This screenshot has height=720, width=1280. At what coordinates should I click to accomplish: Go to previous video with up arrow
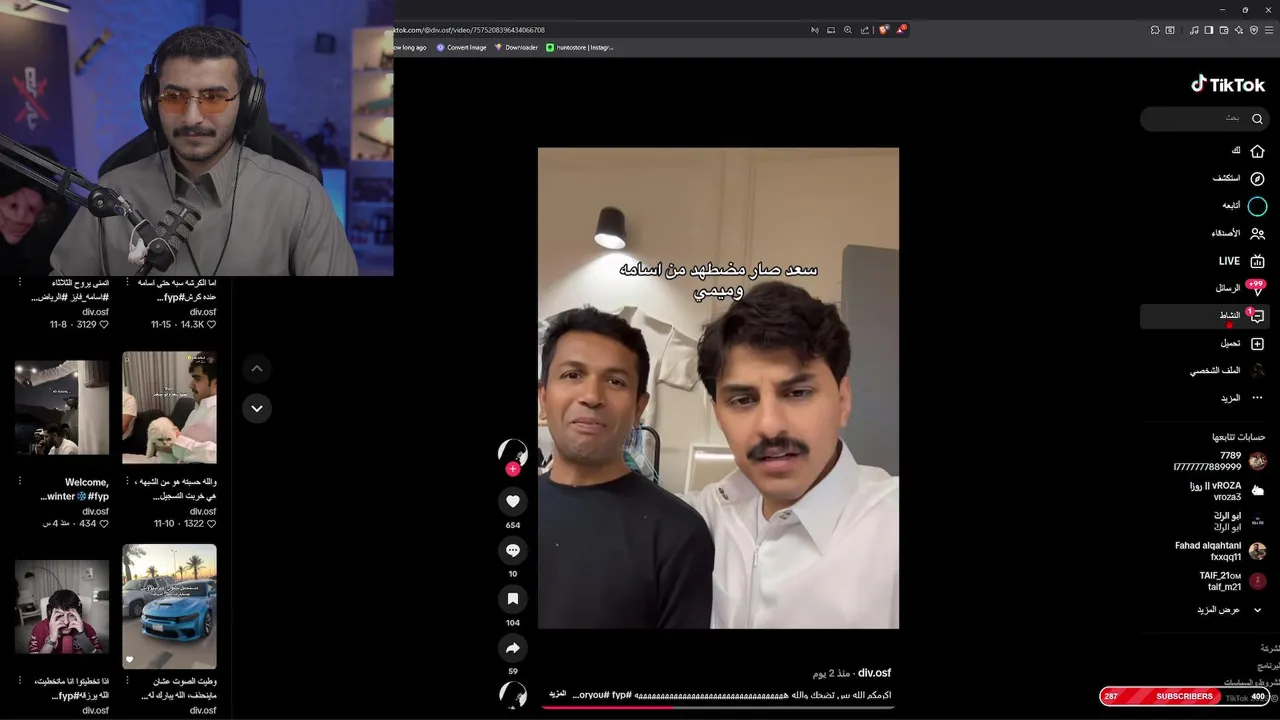[x=257, y=369]
